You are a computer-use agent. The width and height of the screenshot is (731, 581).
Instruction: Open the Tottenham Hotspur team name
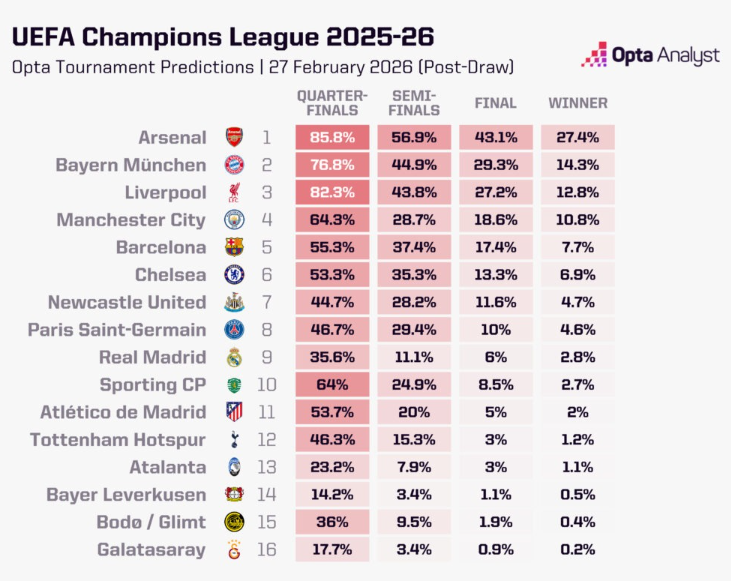[118, 440]
